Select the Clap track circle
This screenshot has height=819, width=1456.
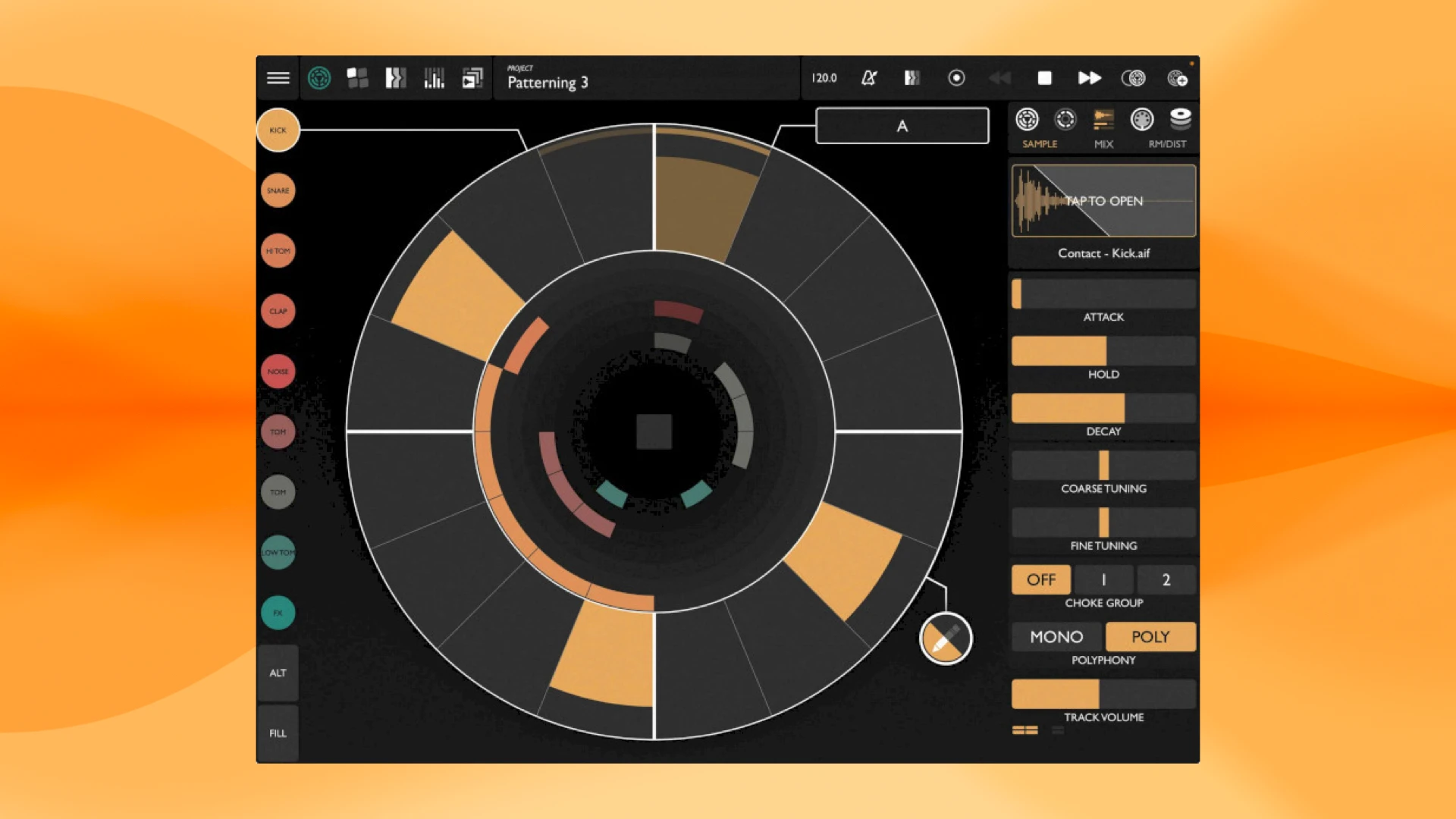(278, 311)
